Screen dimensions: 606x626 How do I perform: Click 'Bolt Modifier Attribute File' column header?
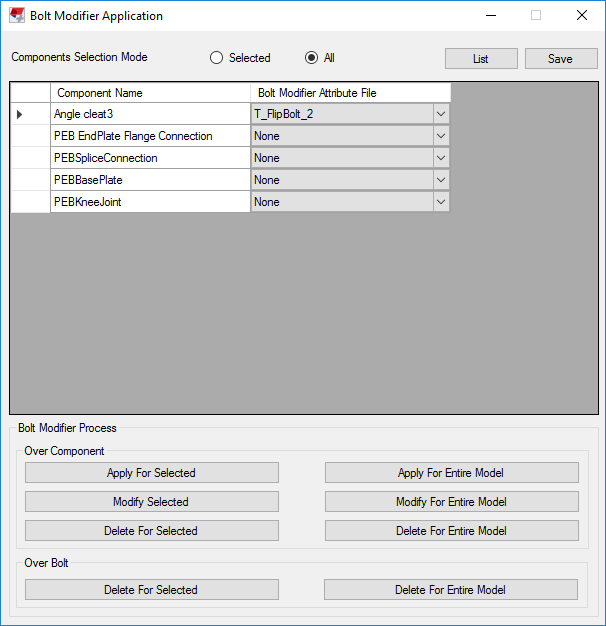(x=351, y=93)
